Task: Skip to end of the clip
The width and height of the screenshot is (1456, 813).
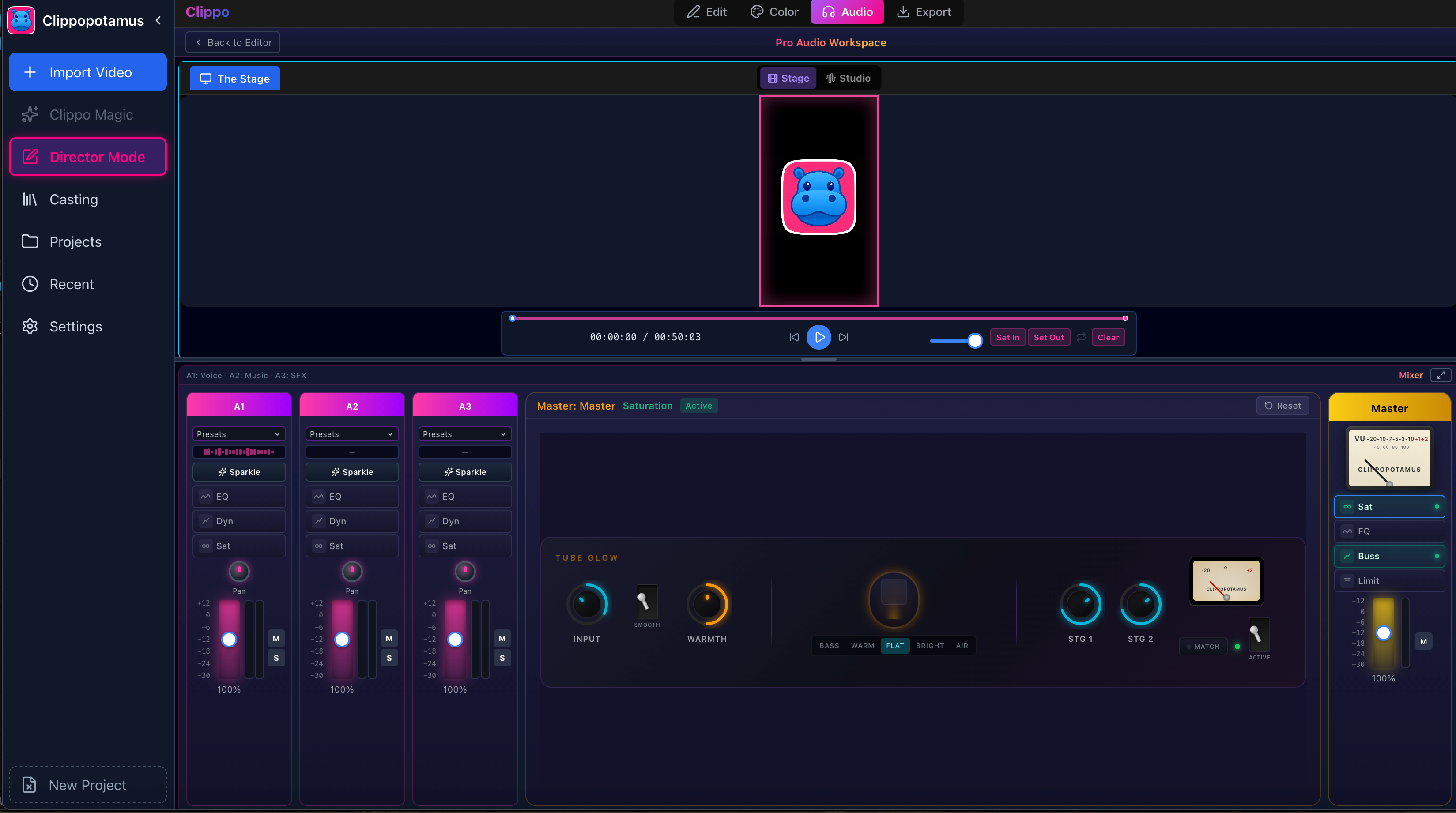Action: tap(843, 337)
